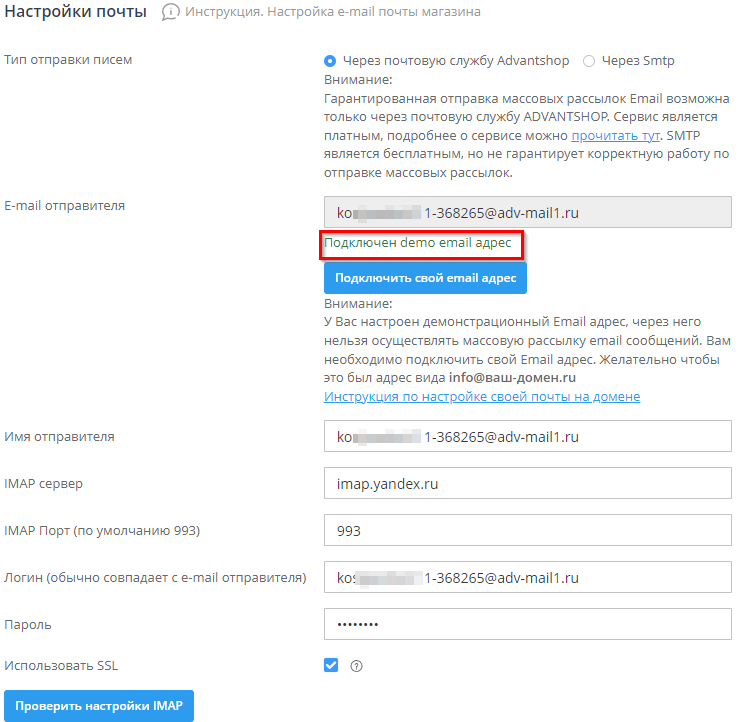Image resolution: width=740 pixels, height=722 pixels.
Task: Click the help icon next to SSL checkbox
Action: [356, 666]
